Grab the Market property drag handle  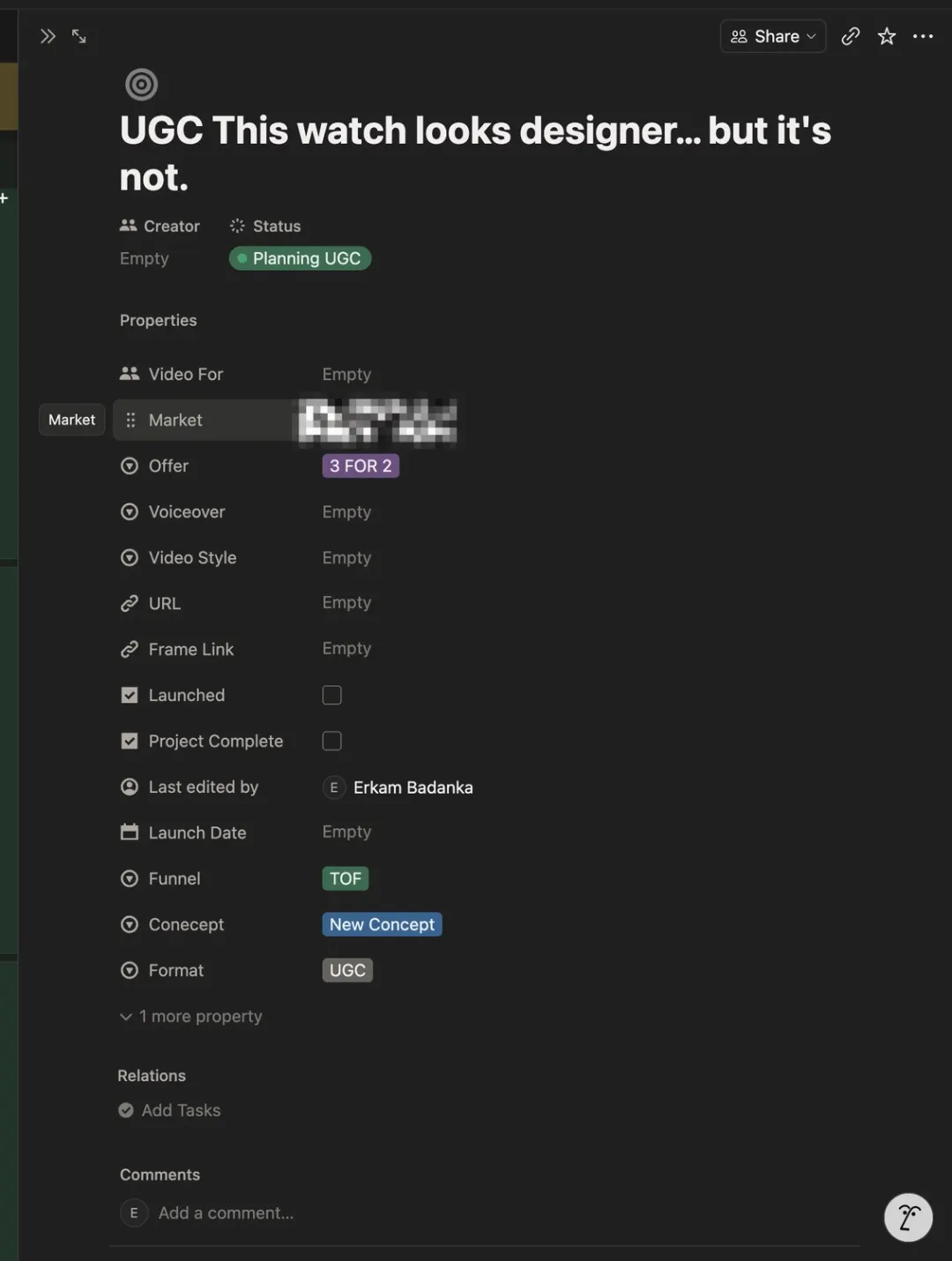[130, 420]
